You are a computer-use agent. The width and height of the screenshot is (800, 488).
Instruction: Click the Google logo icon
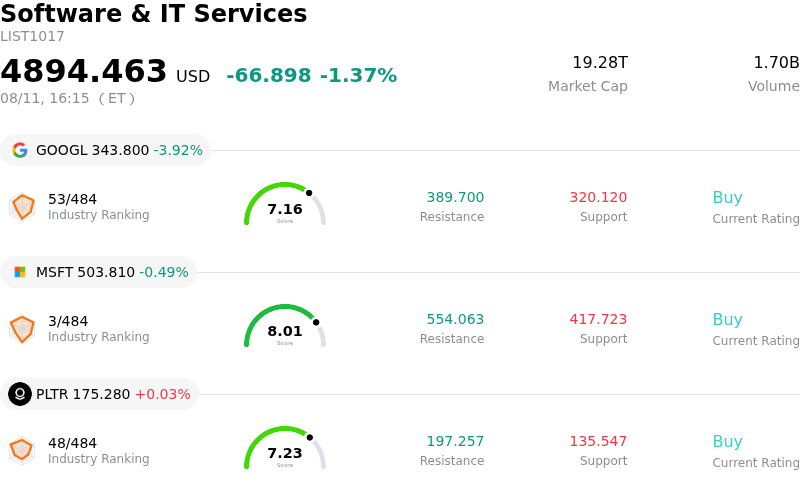[20, 150]
